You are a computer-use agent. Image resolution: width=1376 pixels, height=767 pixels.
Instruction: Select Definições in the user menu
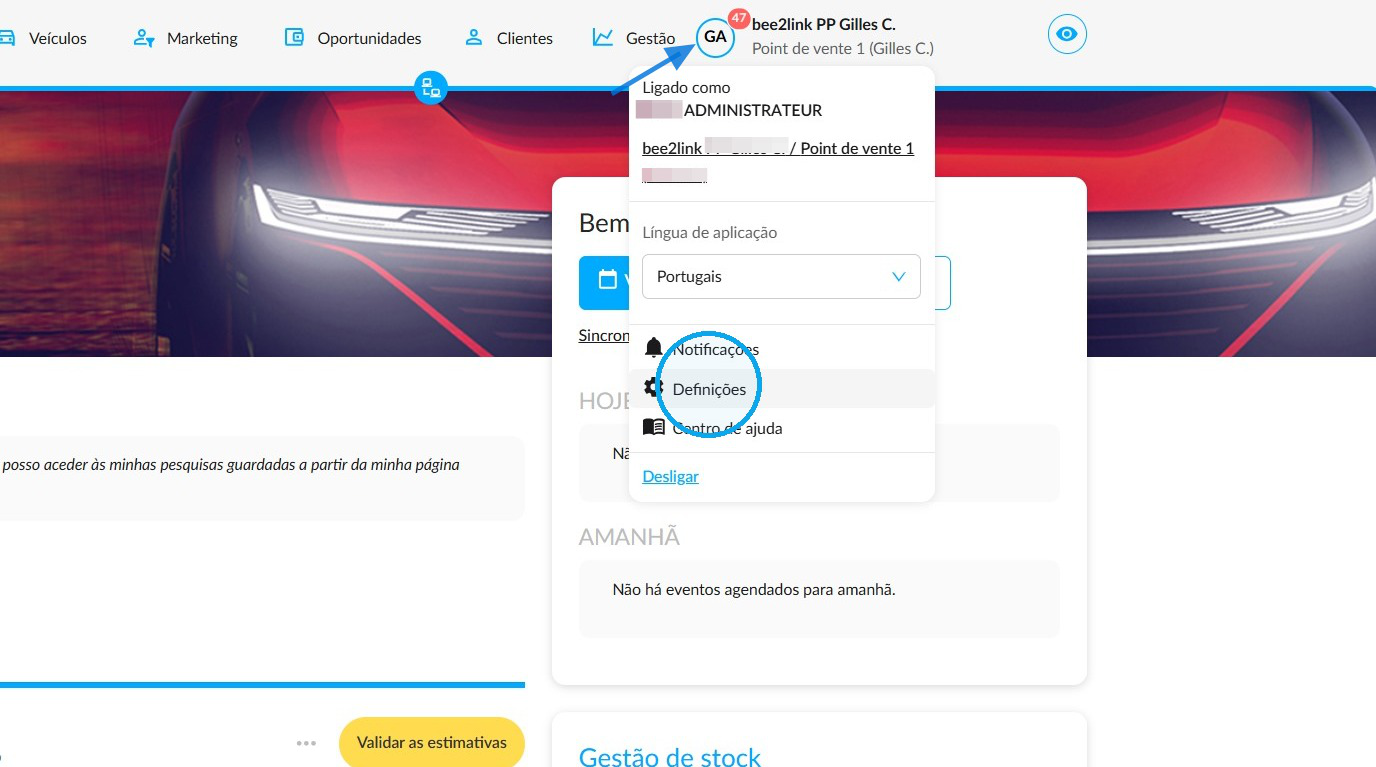pos(781,388)
